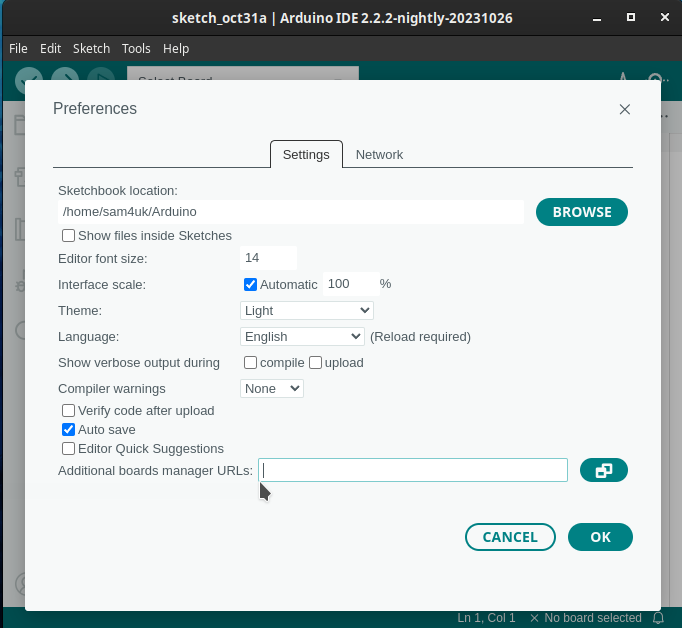682x628 pixels.
Task: Click the Ln 1, Col 1 status text
Action: tap(486, 618)
